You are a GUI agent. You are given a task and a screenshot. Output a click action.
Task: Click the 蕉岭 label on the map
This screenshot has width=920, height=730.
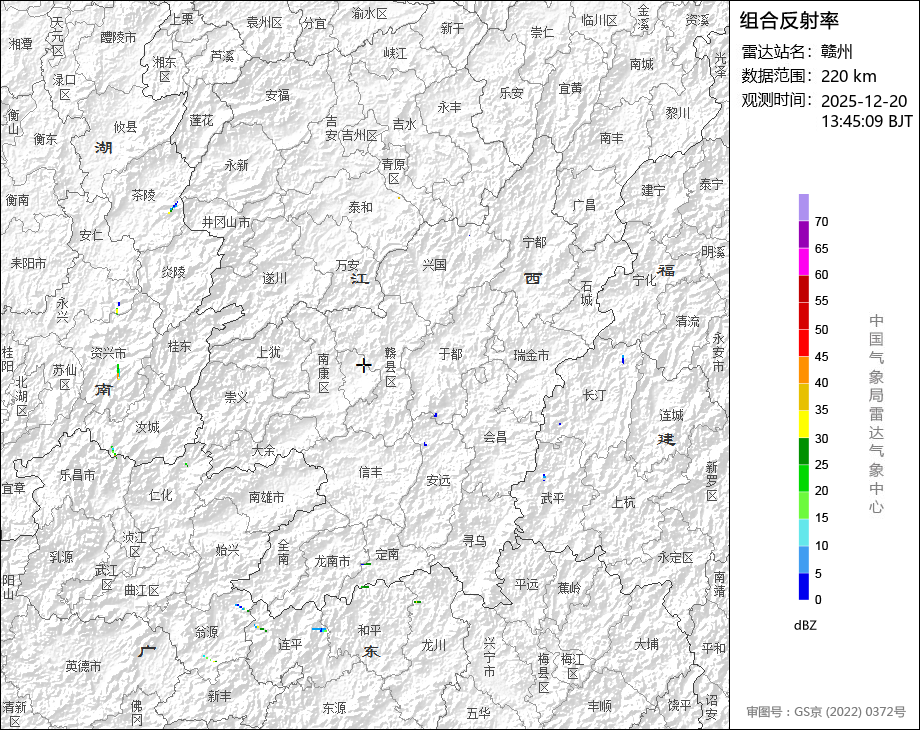(x=569, y=587)
